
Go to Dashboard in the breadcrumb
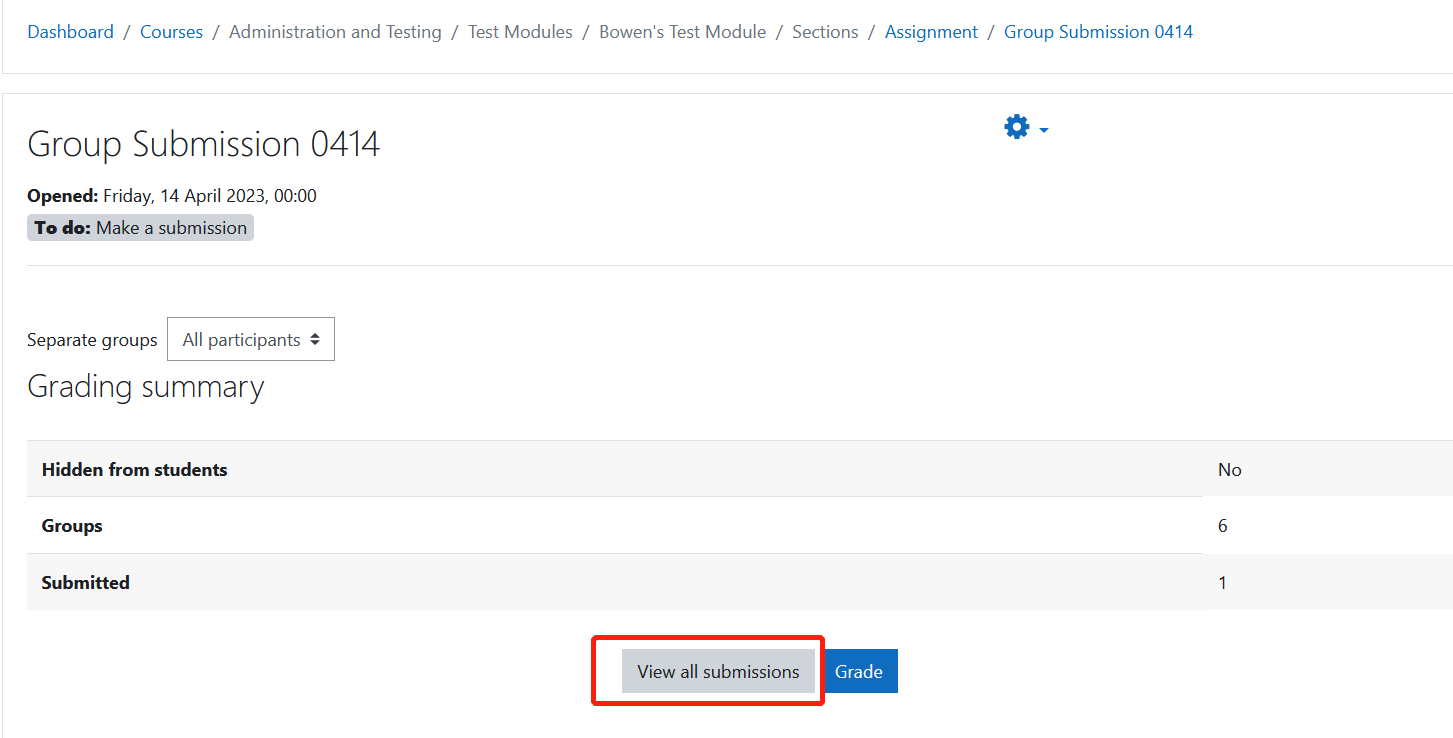pos(70,32)
